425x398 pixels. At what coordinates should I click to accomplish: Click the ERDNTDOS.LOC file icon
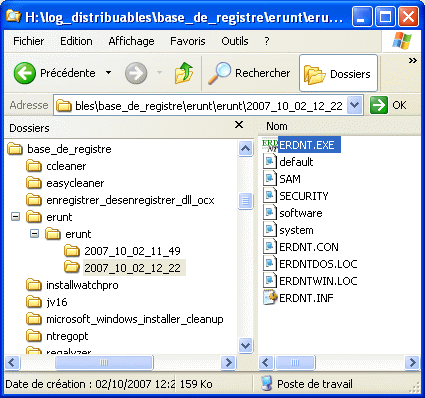pos(270,264)
